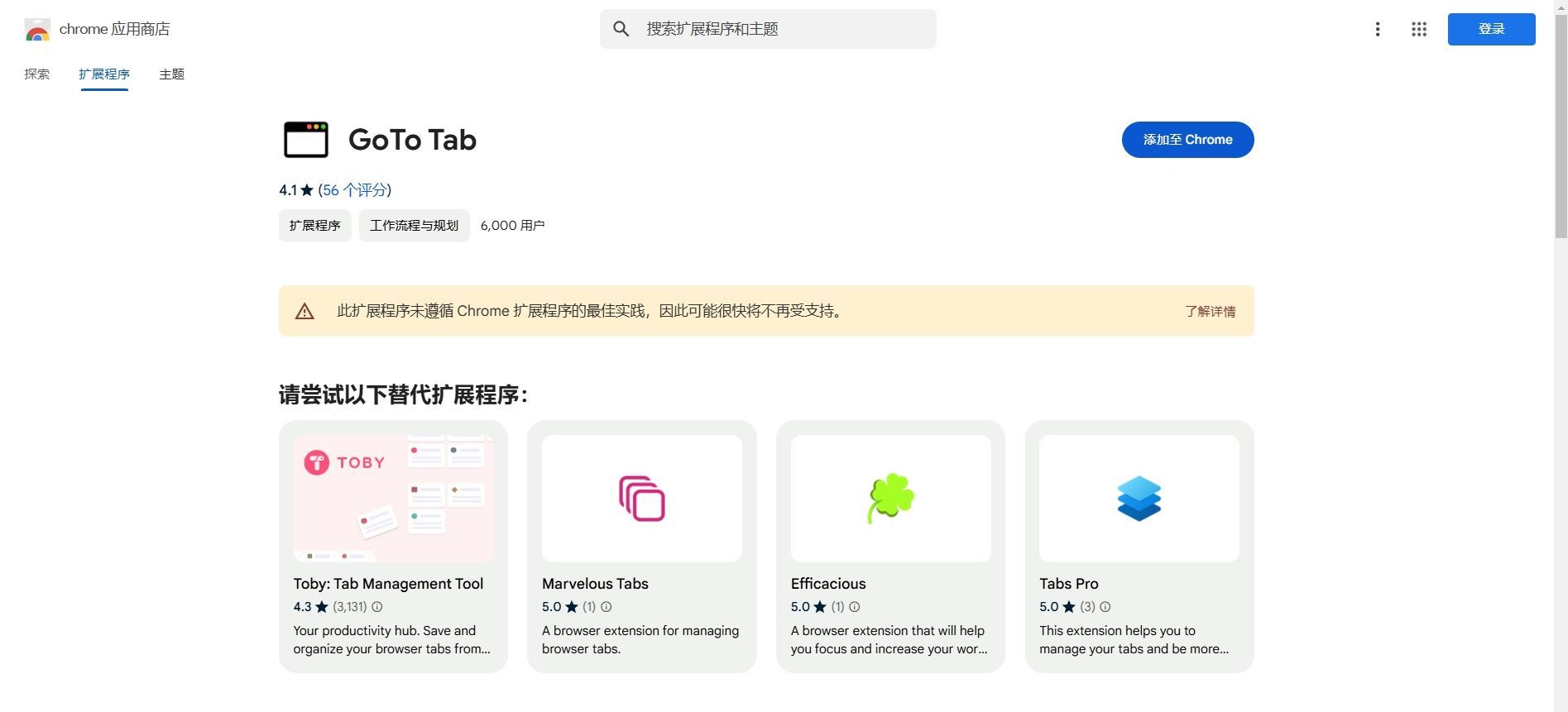This screenshot has width=1568, height=712.
Task: Click info icon beside Marvelous Tabs rating
Action: pyautogui.click(x=607, y=607)
